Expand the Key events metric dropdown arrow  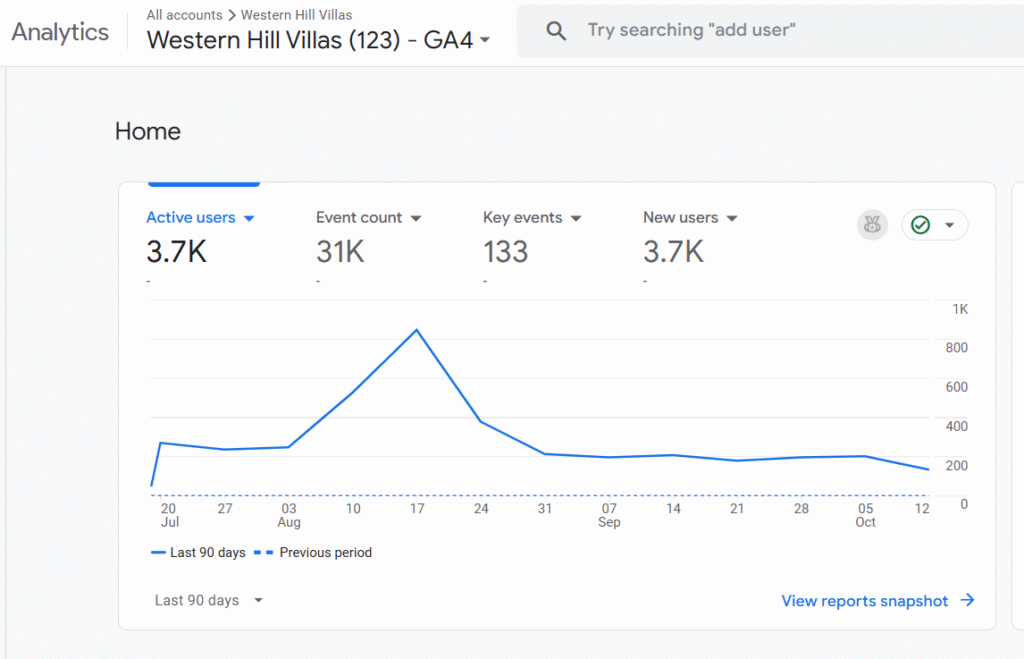coord(576,218)
